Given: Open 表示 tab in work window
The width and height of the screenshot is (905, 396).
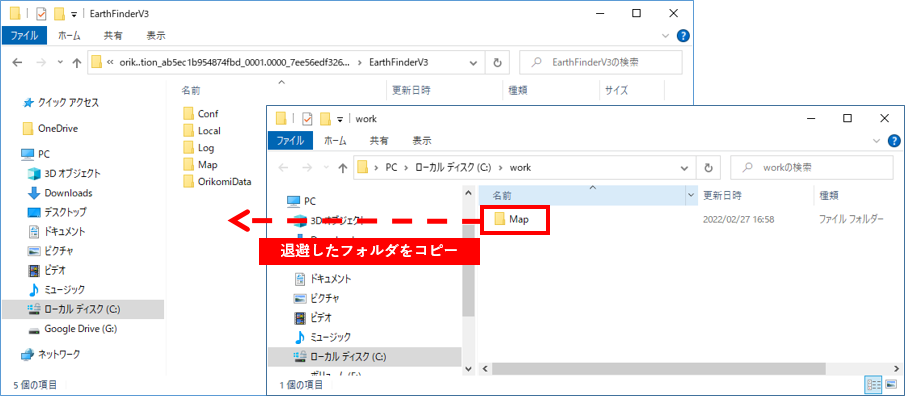Looking at the screenshot, I should click(422, 141).
